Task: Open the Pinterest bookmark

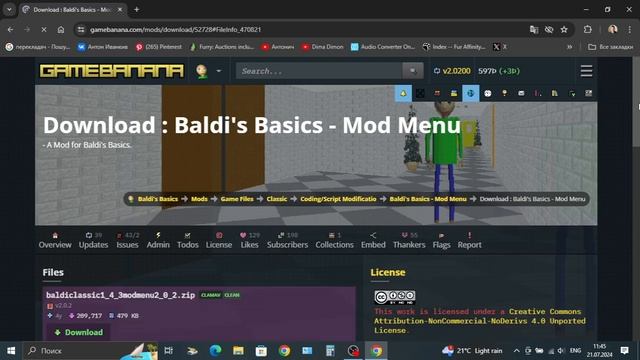Action: coord(159,47)
